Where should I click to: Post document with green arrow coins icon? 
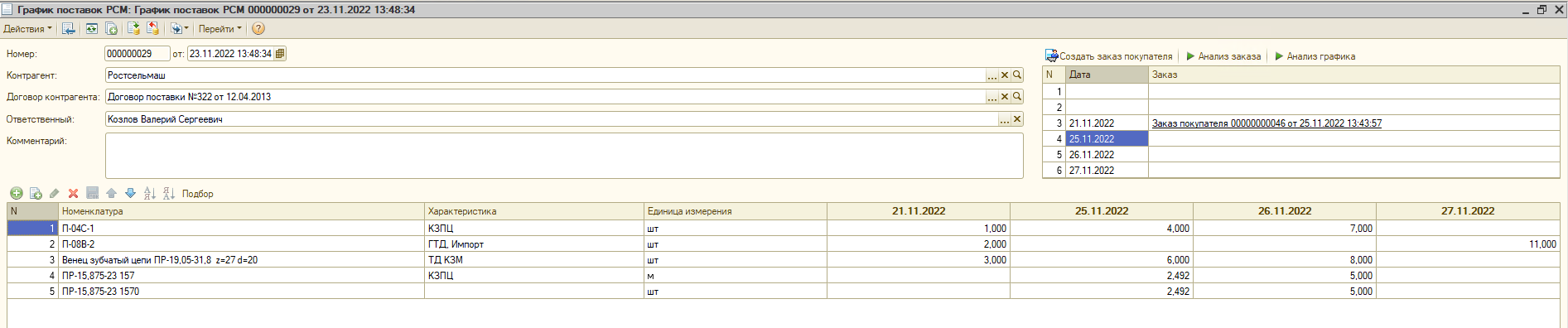pos(133,29)
